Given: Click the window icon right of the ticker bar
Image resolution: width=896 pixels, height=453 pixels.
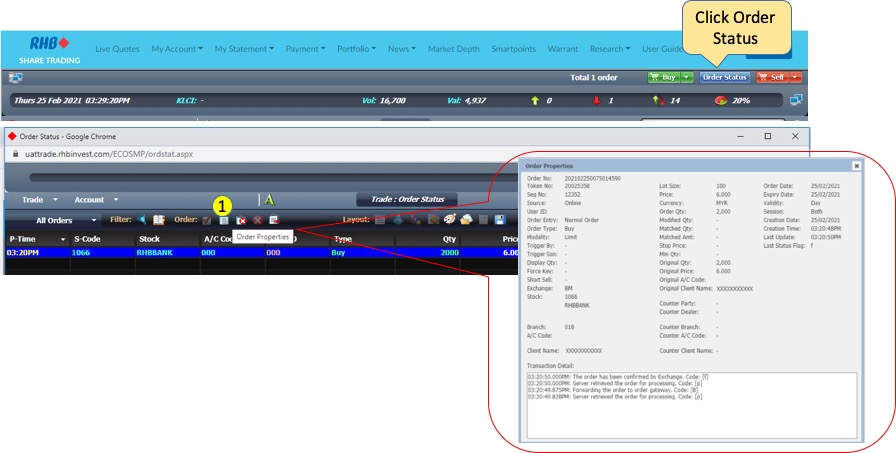Looking at the screenshot, I should 796,100.
